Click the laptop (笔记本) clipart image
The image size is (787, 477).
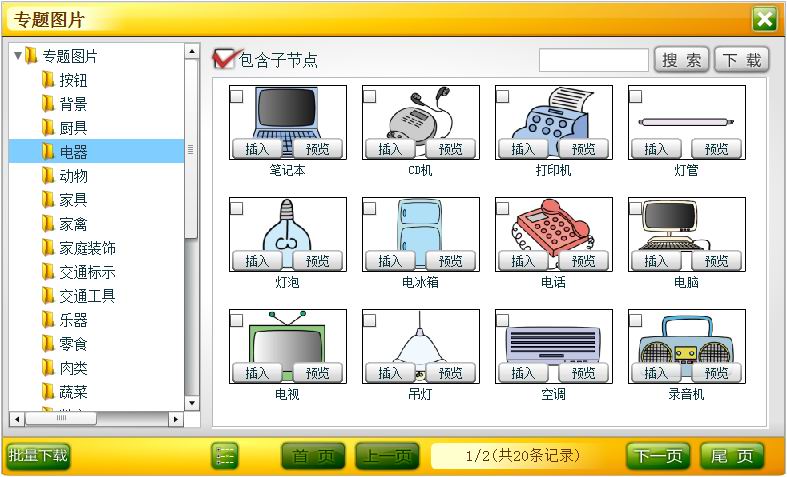(287, 112)
